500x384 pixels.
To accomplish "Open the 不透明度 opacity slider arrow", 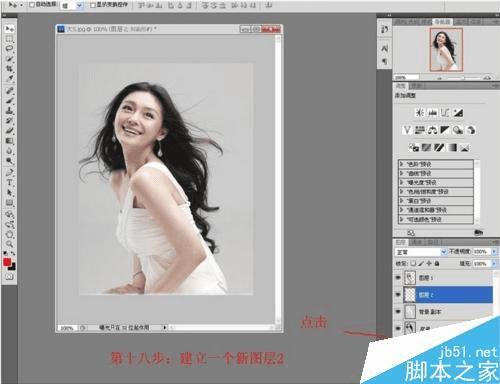I will (494, 252).
